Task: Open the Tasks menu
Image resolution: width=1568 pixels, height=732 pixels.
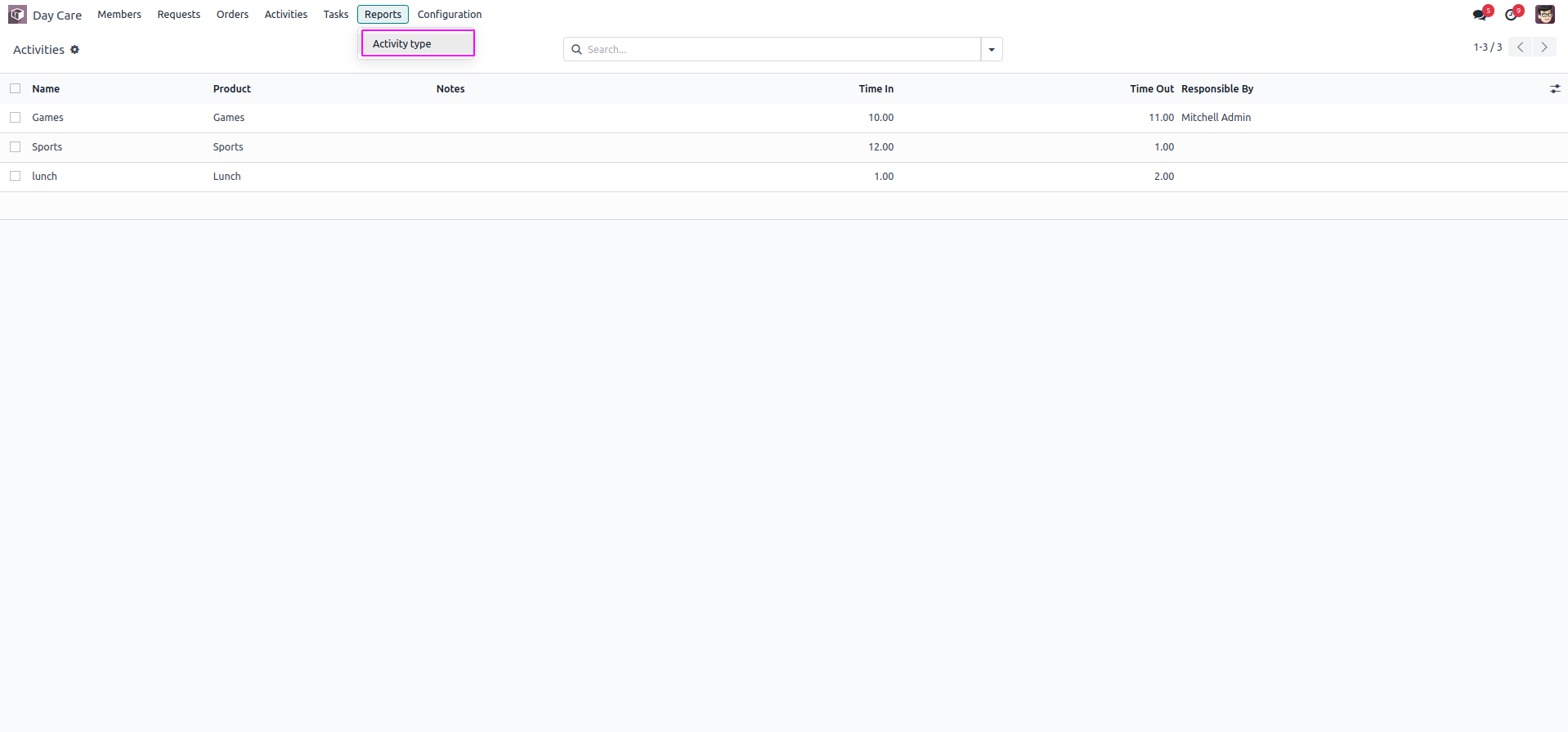Action: [x=336, y=15]
